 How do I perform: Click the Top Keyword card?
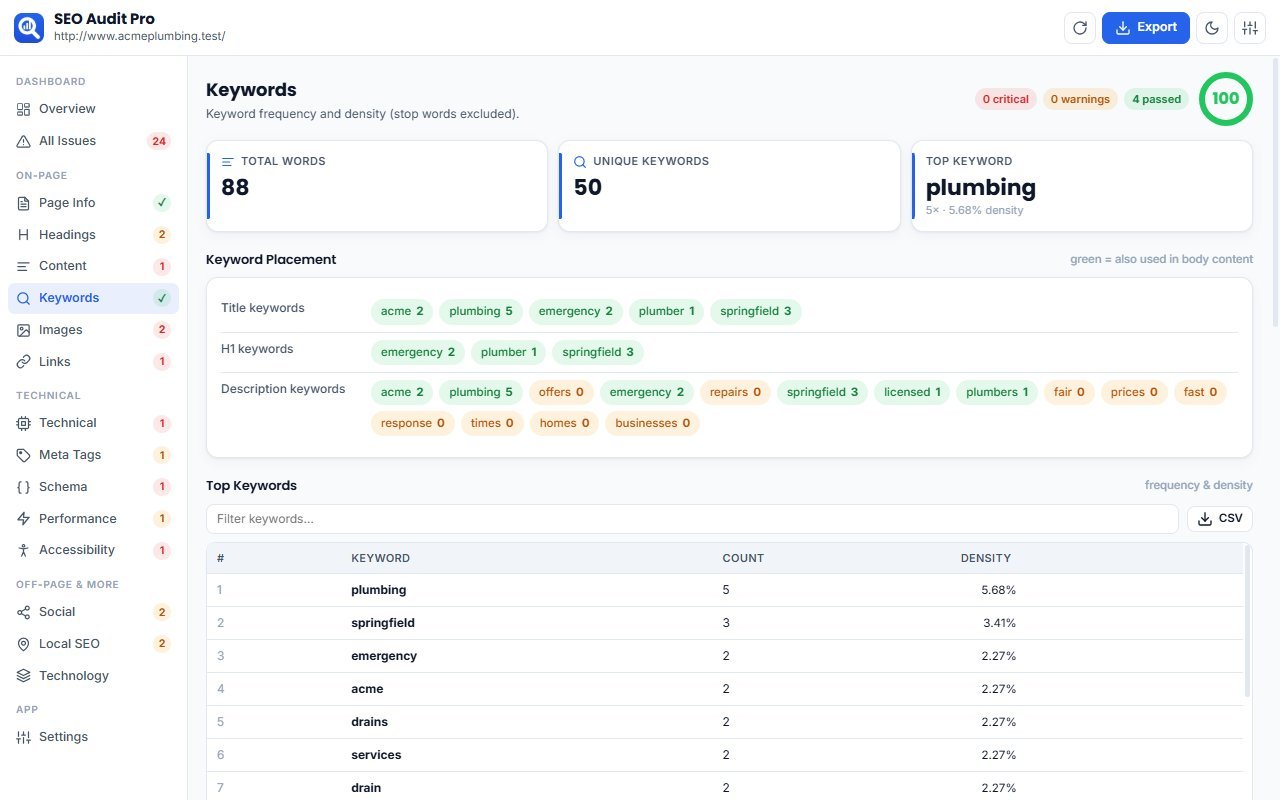[1082, 186]
